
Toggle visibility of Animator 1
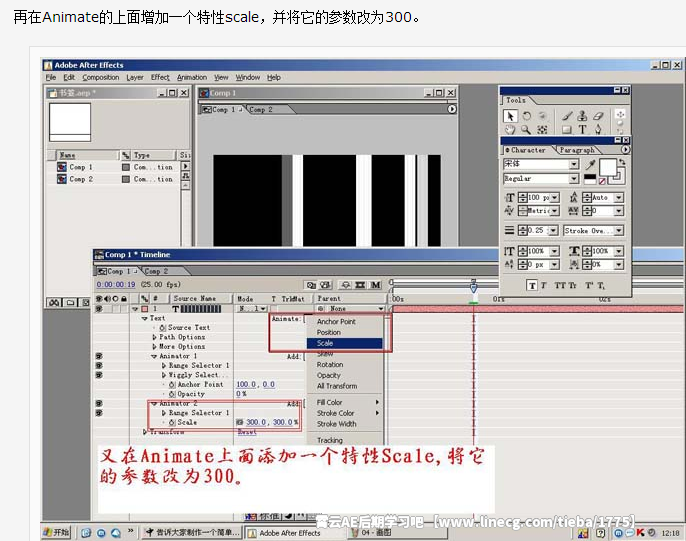click(x=99, y=356)
